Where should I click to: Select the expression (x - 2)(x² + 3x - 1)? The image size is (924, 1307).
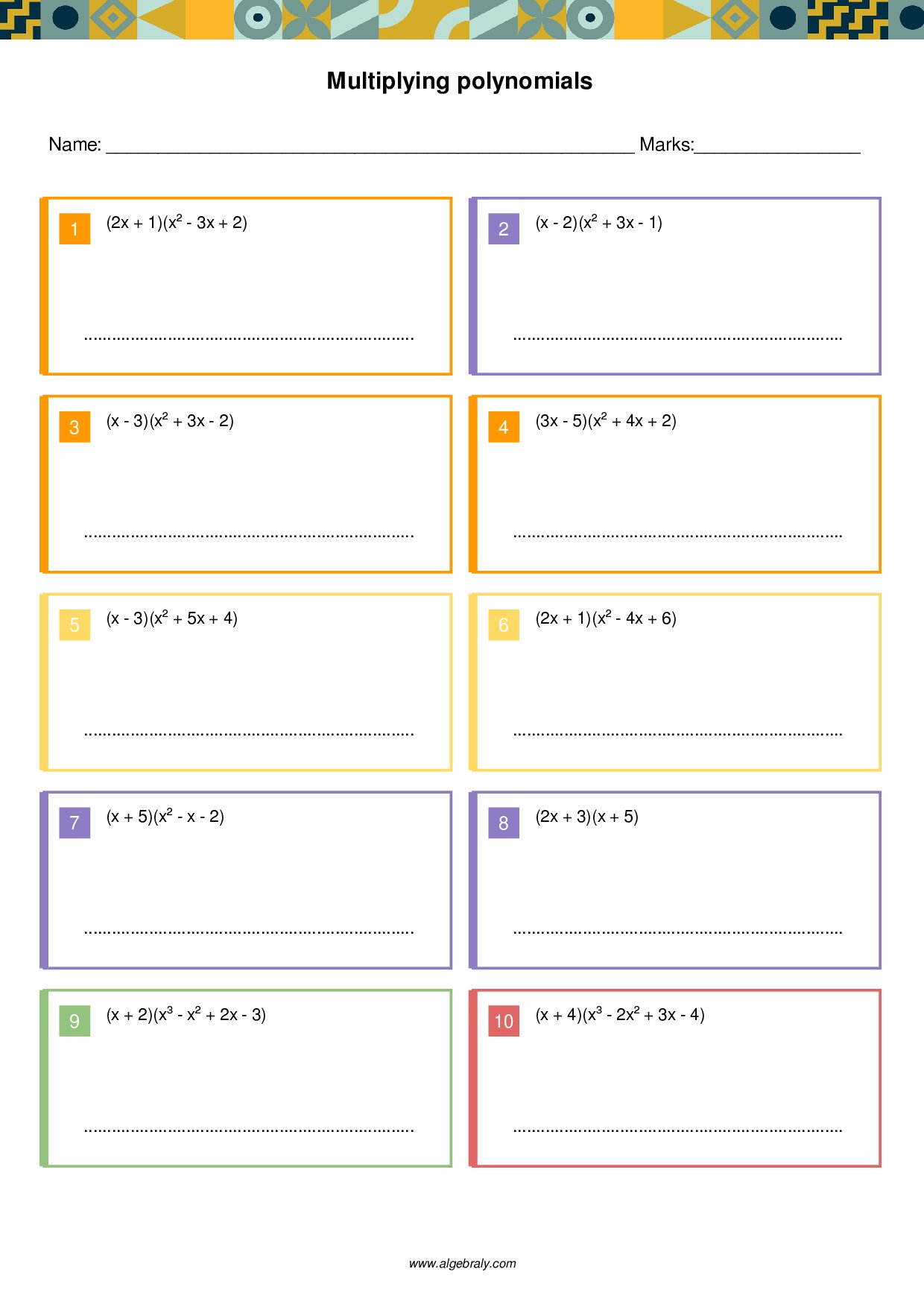click(x=598, y=223)
